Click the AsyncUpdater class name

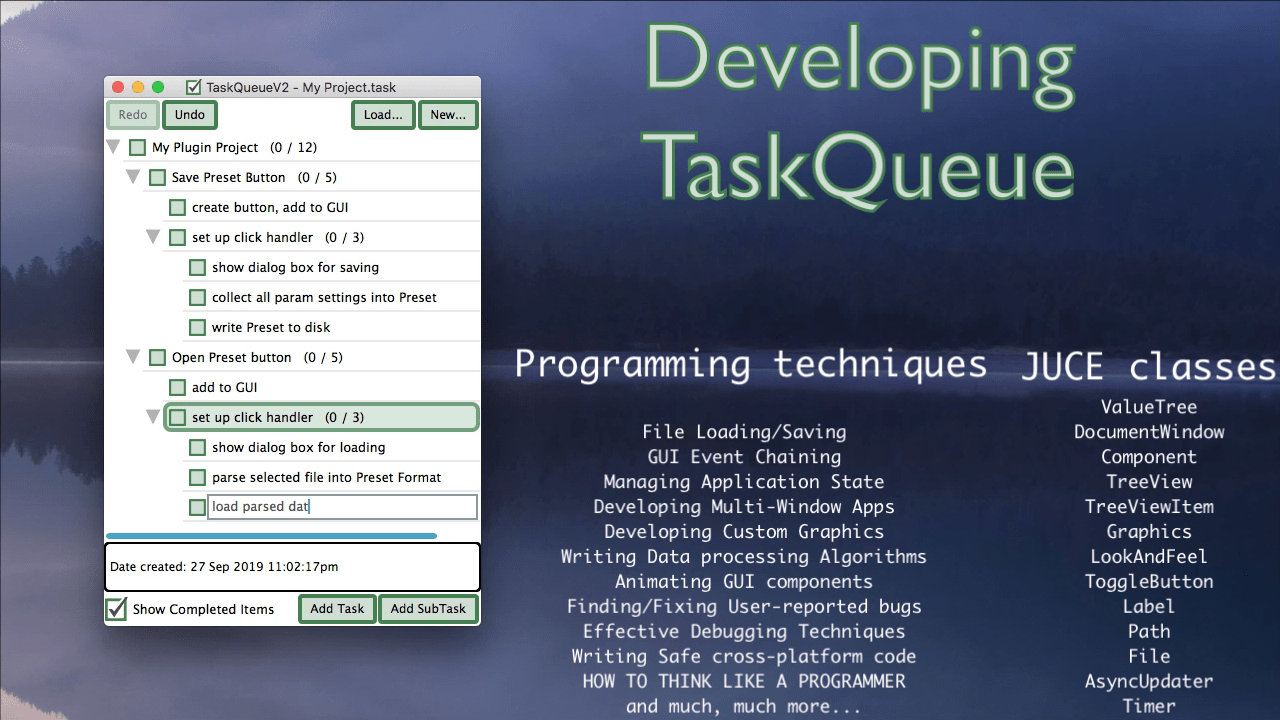point(1149,682)
